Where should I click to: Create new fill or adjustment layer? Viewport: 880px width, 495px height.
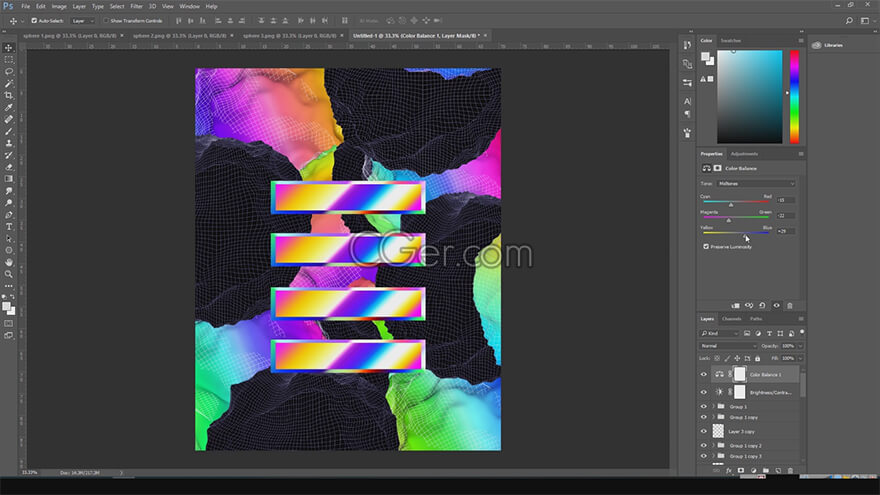pyautogui.click(x=753, y=471)
